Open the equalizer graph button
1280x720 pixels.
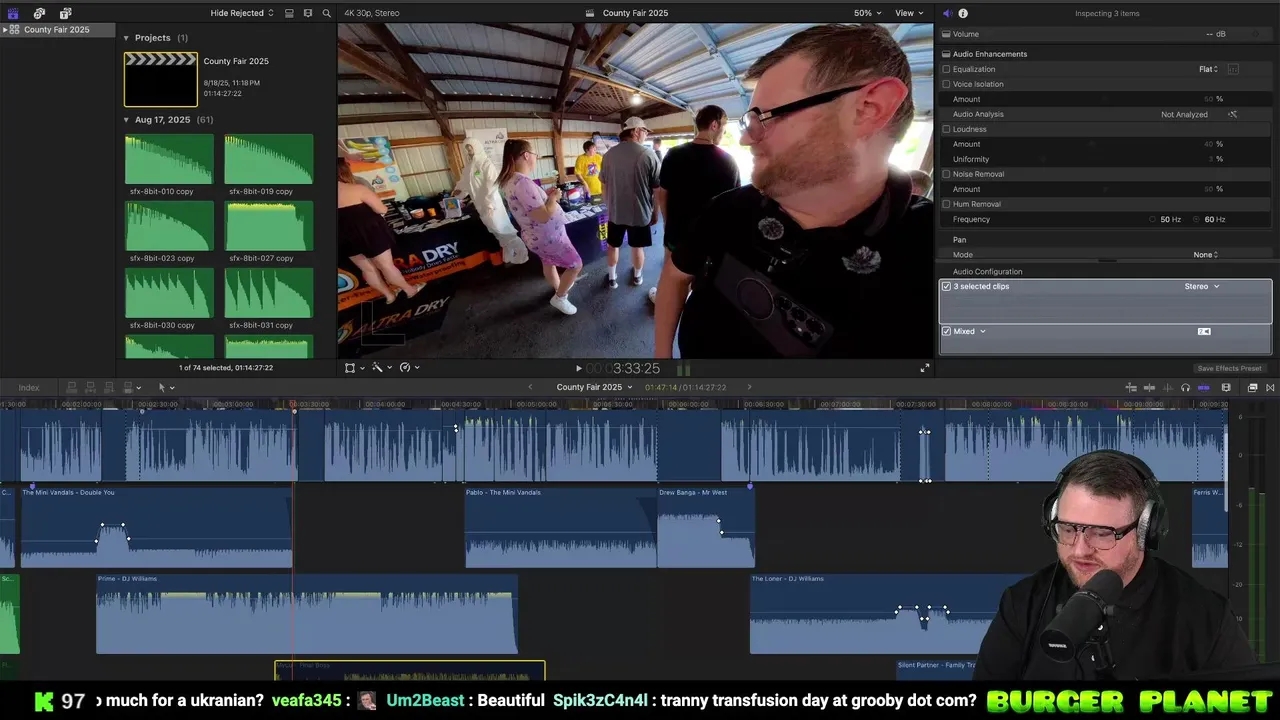pos(1233,69)
